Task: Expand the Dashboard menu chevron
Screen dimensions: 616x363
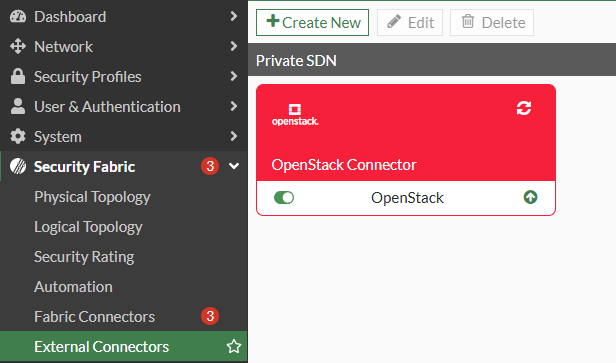Action: coord(234,16)
